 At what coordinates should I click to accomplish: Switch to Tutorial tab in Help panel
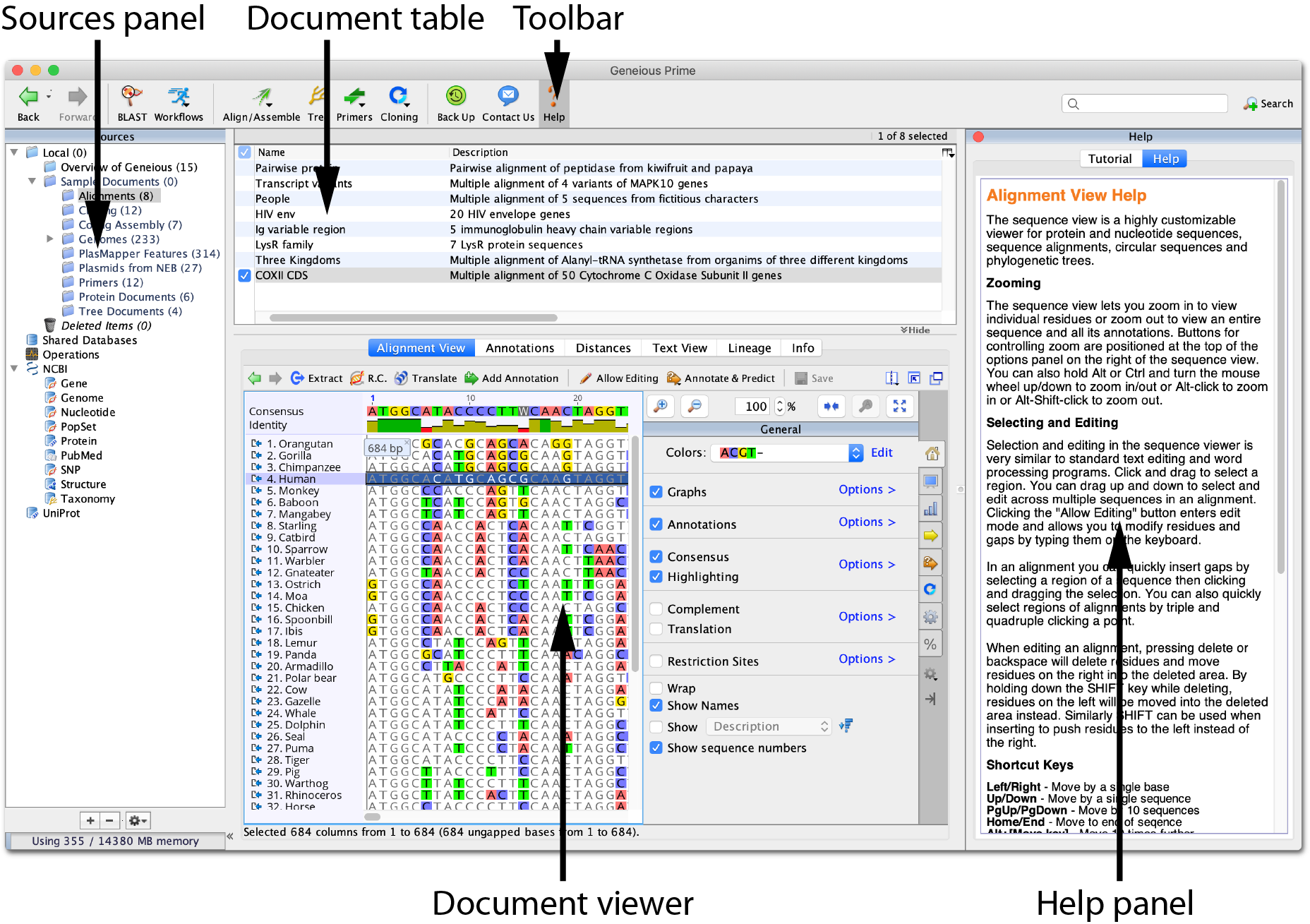click(x=1110, y=159)
